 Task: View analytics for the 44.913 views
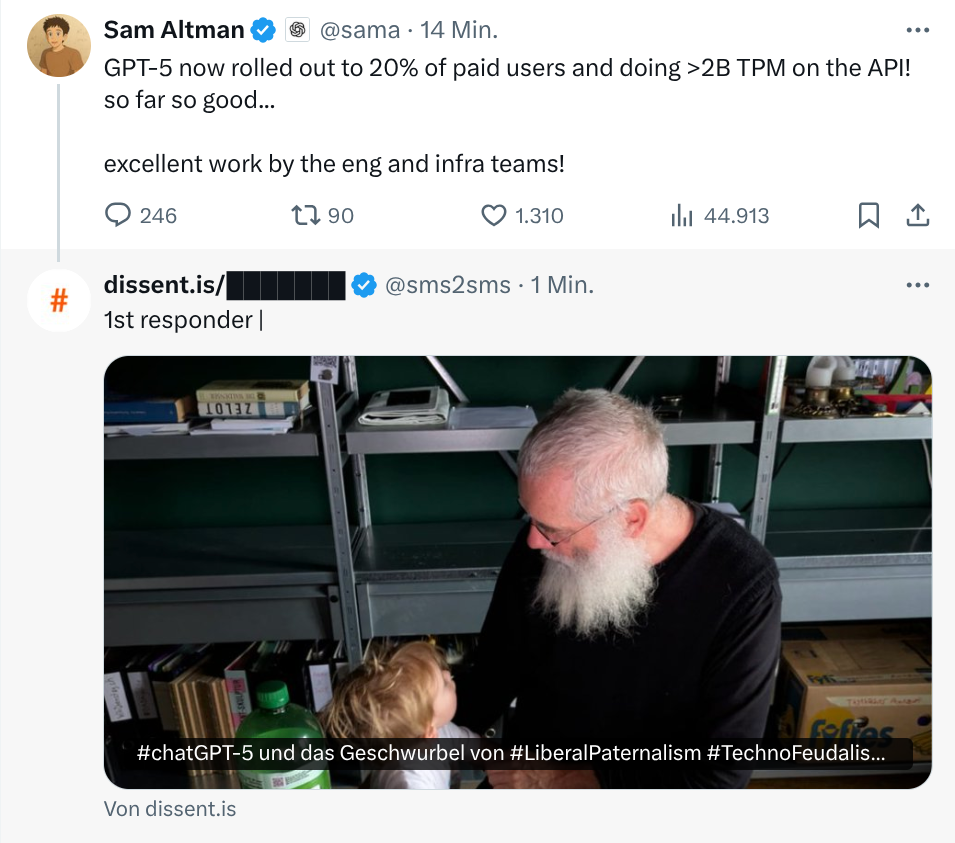click(683, 215)
